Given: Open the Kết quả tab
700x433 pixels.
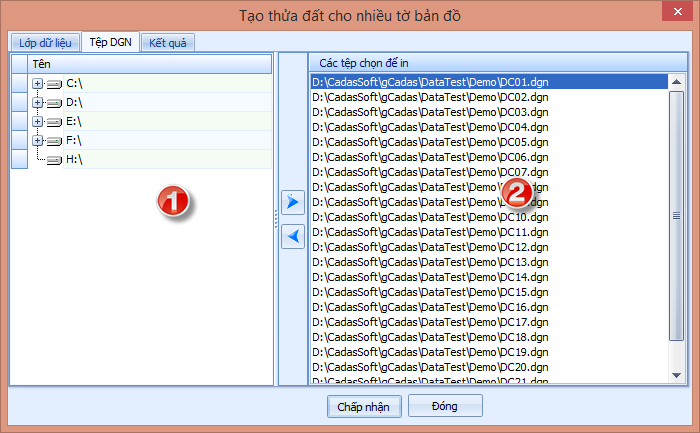Looking at the screenshot, I should 167,43.
